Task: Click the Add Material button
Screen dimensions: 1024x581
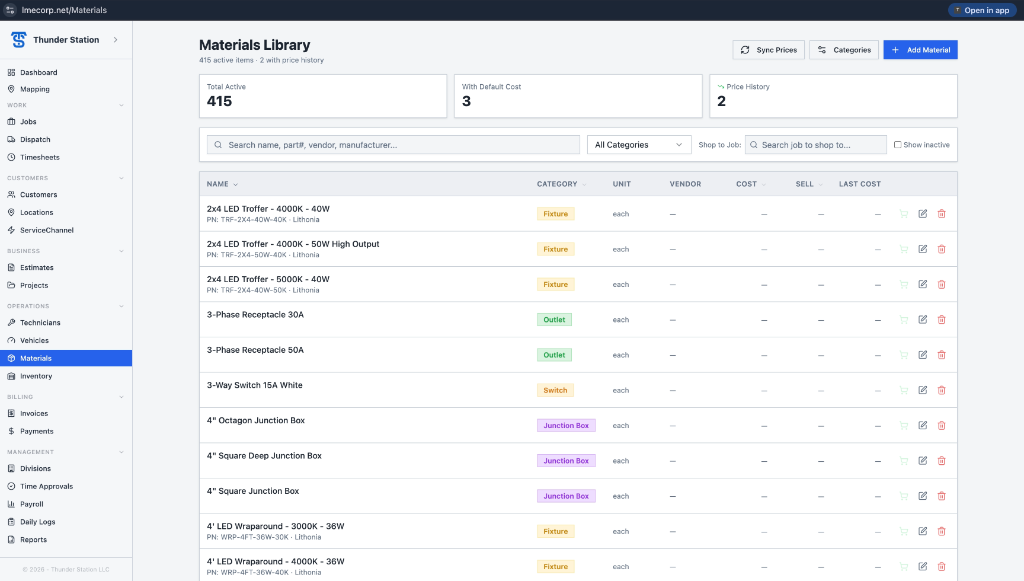Action: tap(920, 50)
